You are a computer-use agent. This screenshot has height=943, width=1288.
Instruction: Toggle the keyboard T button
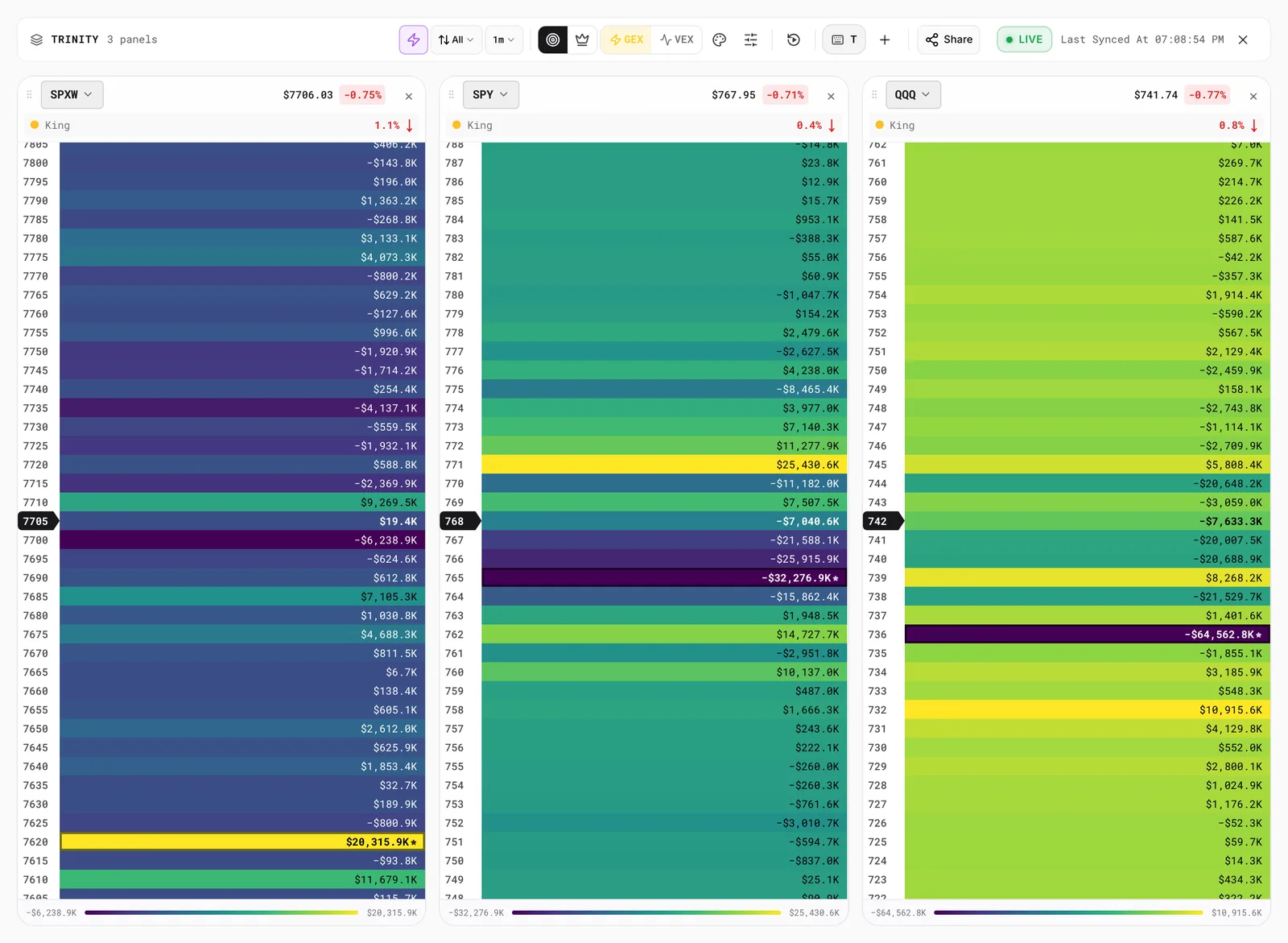pos(844,39)
